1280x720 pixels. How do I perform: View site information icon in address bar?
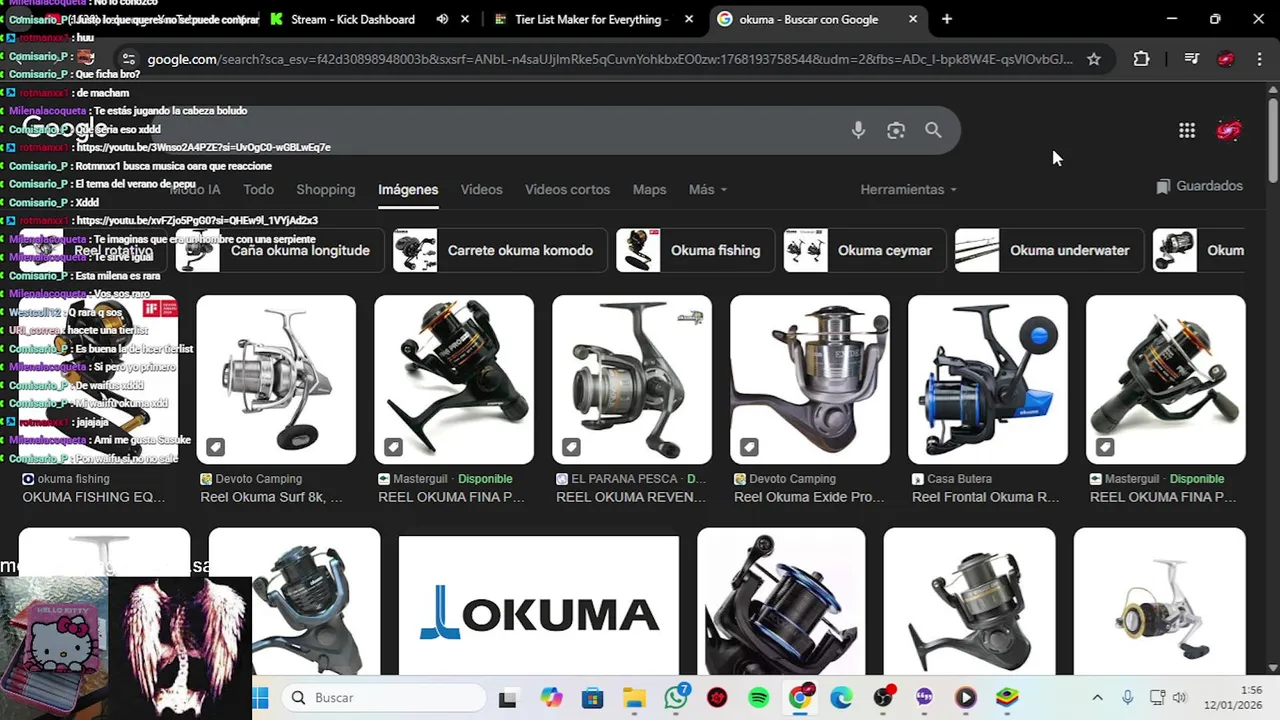pyautogui.click(x=126, y=59)
